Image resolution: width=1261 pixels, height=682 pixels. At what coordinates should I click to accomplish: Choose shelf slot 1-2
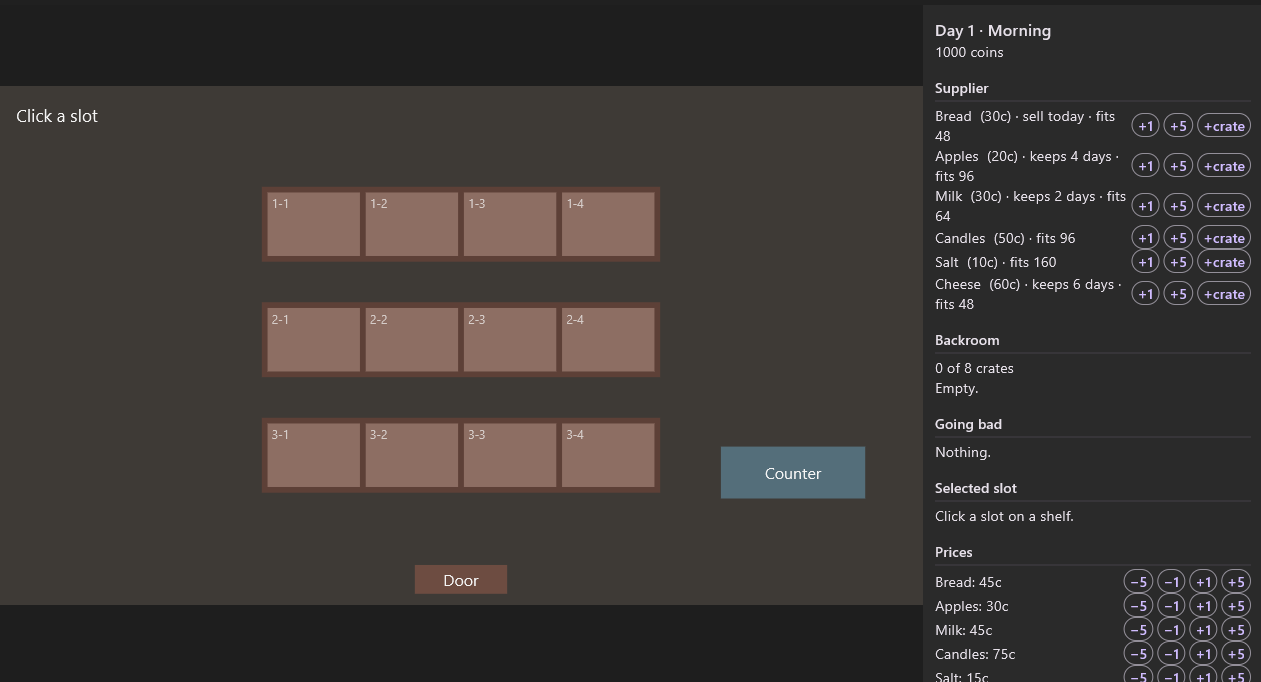click(x=412, y=224)
